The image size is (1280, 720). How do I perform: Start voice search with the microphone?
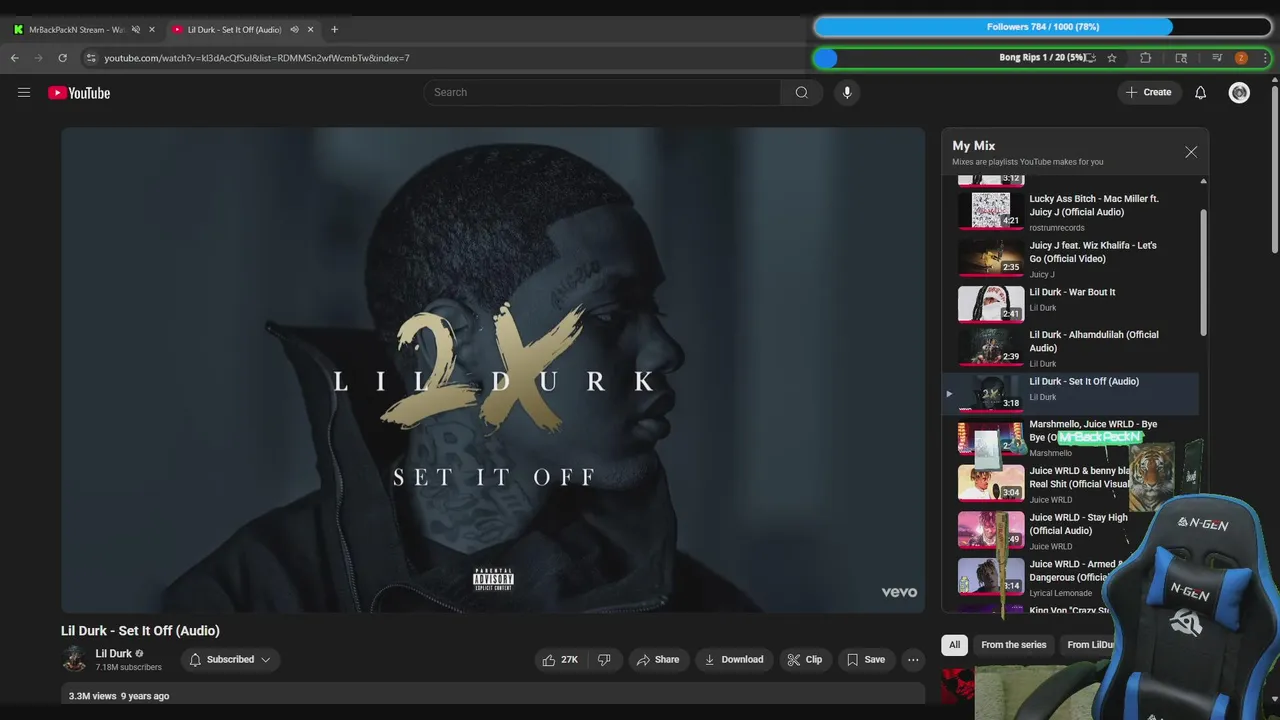(847, 92)
